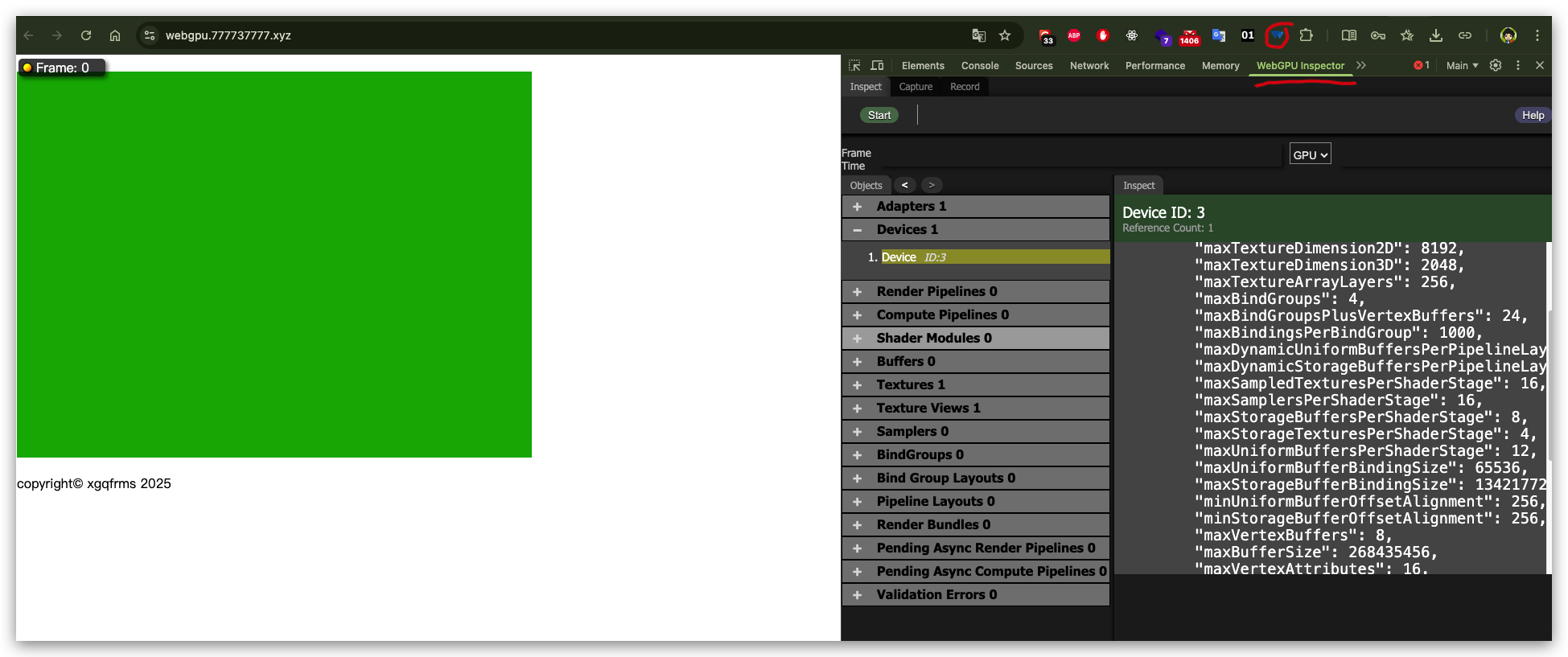Click the Start button
This screenshot has width=1568, height=657.
coord(879,115)
